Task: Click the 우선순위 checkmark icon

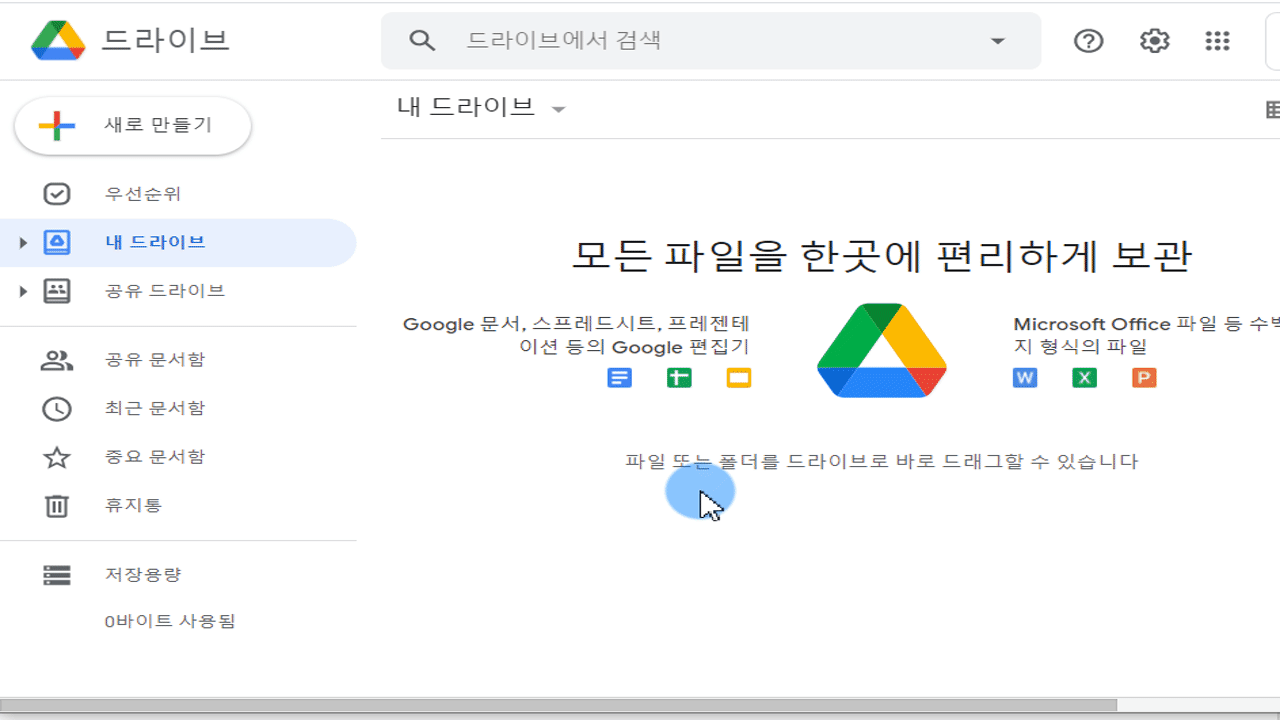Action: (57, 194)
